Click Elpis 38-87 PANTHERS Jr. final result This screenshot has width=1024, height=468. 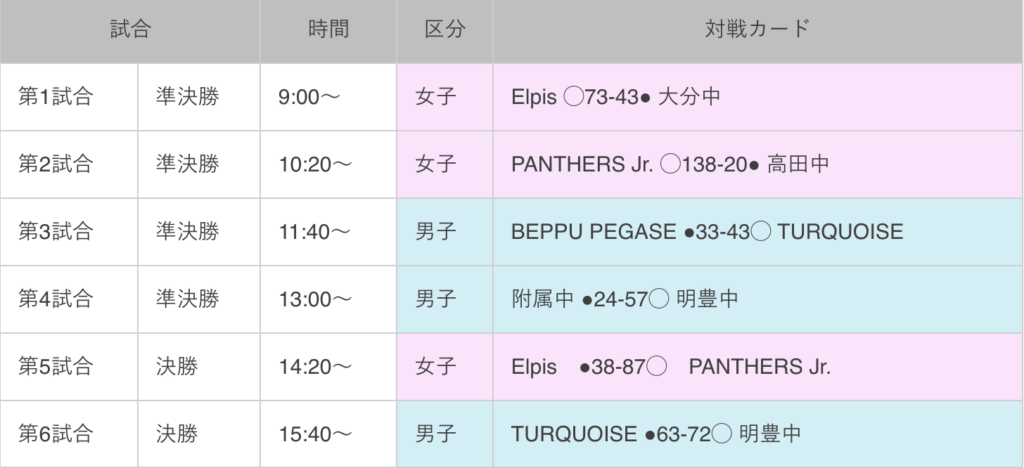(x=670, y=366)
